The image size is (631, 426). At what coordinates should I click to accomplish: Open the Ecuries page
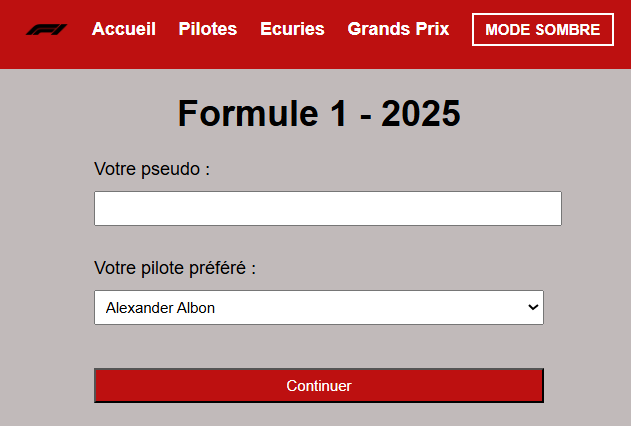coord(292,29)
